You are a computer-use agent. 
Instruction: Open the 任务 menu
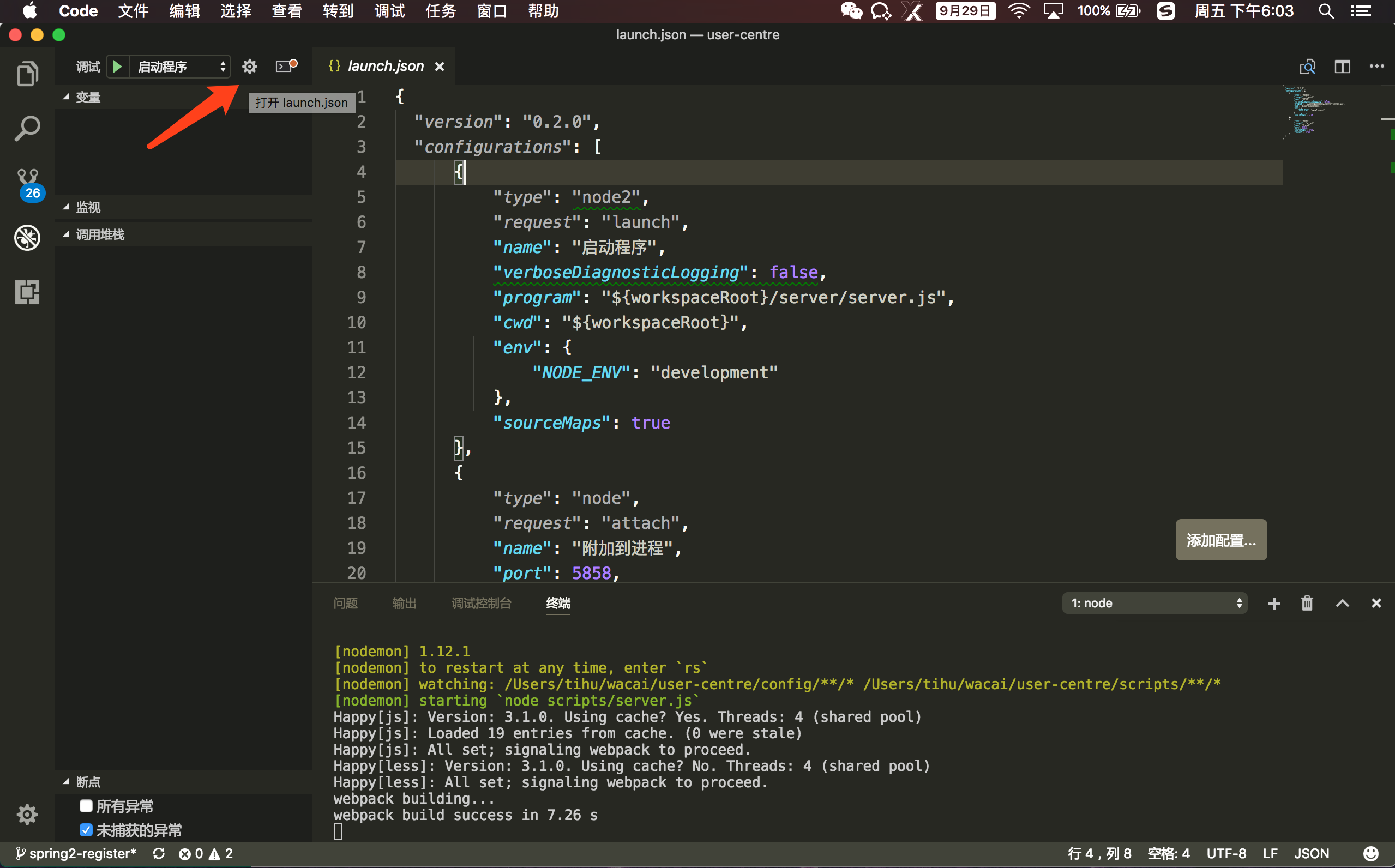pyautogui.click(x=440, y=11)
